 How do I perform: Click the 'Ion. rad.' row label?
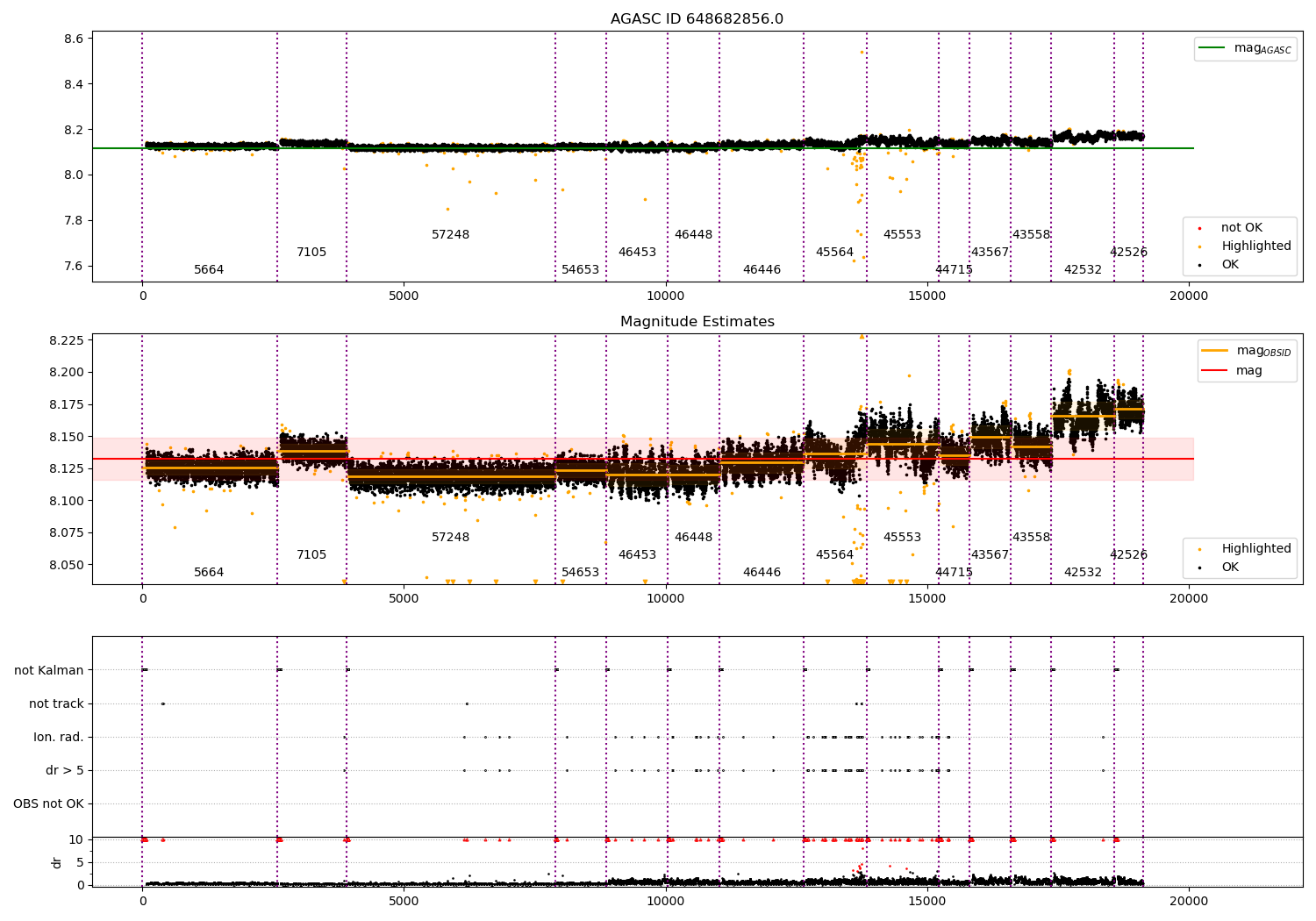(59, 738)
